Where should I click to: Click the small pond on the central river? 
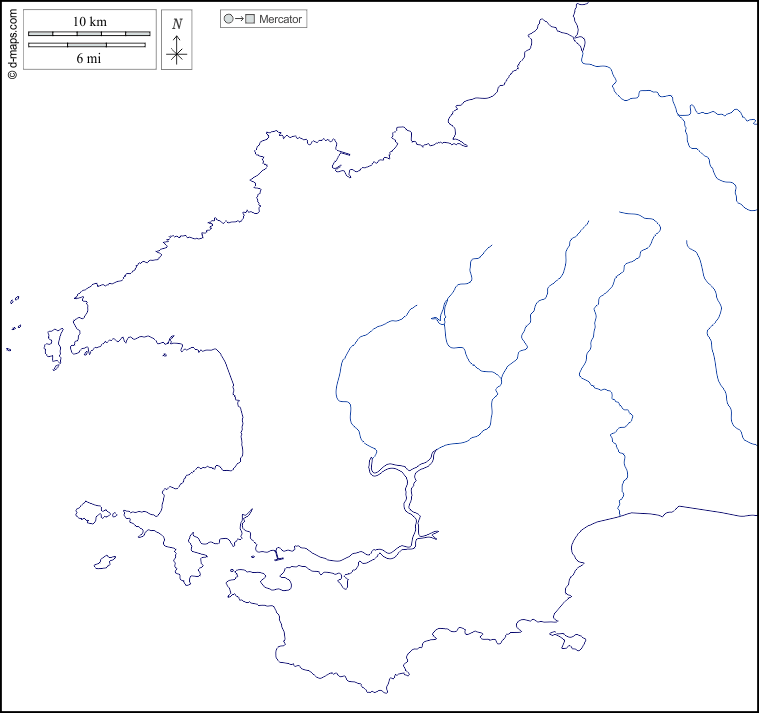(436, 321)
